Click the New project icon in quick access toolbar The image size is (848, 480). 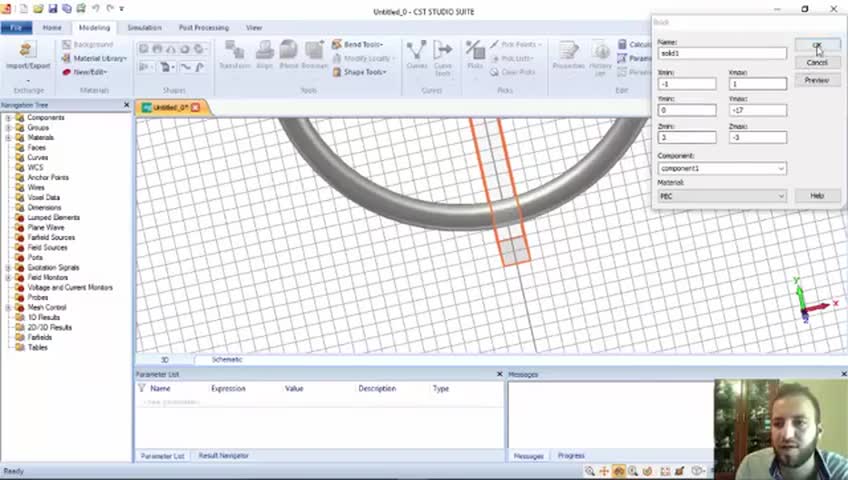pos(24,9)
